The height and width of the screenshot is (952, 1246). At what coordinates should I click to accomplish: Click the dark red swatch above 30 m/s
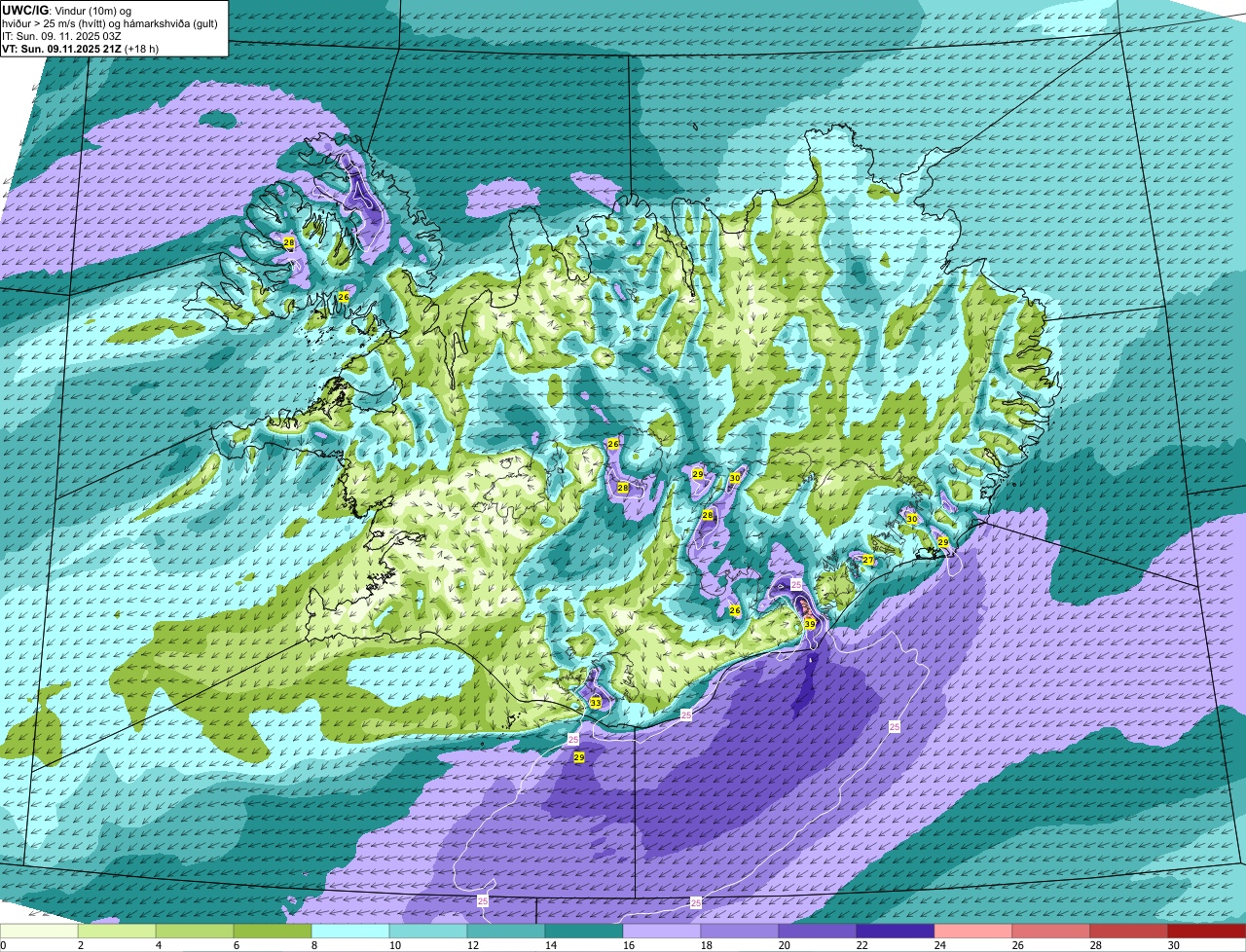1207,932
